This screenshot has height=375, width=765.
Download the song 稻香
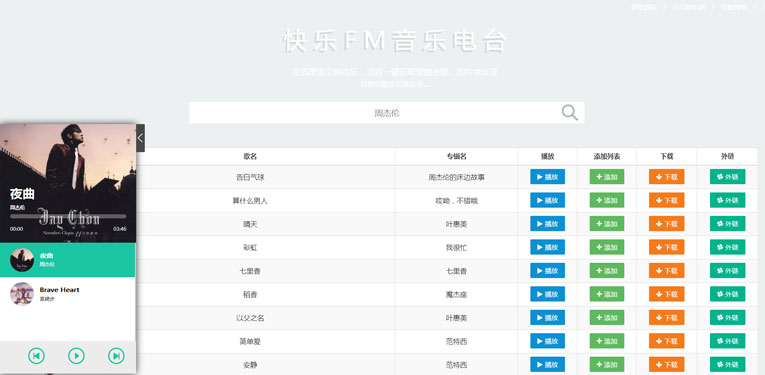[x=666, y=294]
